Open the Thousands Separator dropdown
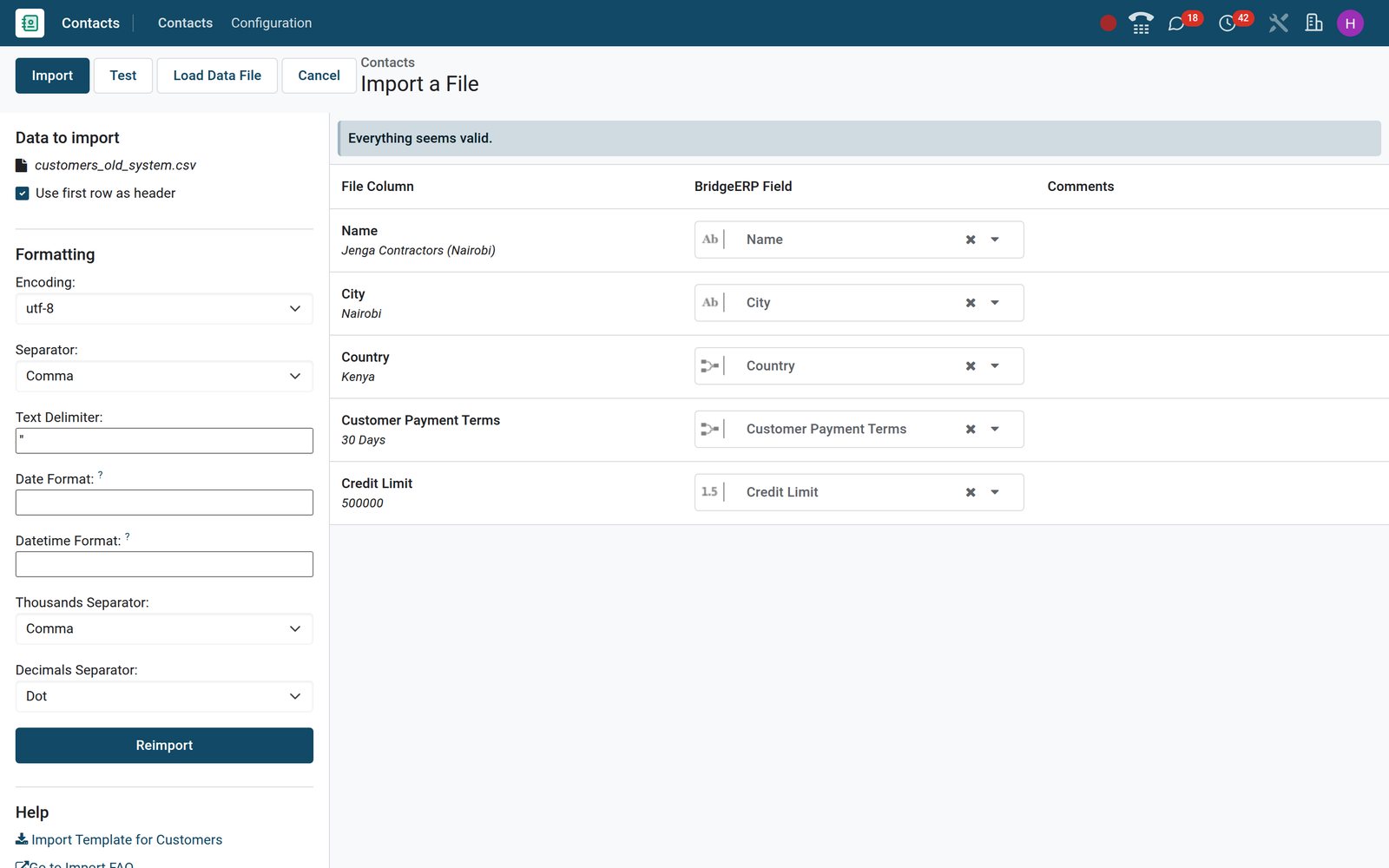The image size is (1389, 868). [x=164, y=629]
